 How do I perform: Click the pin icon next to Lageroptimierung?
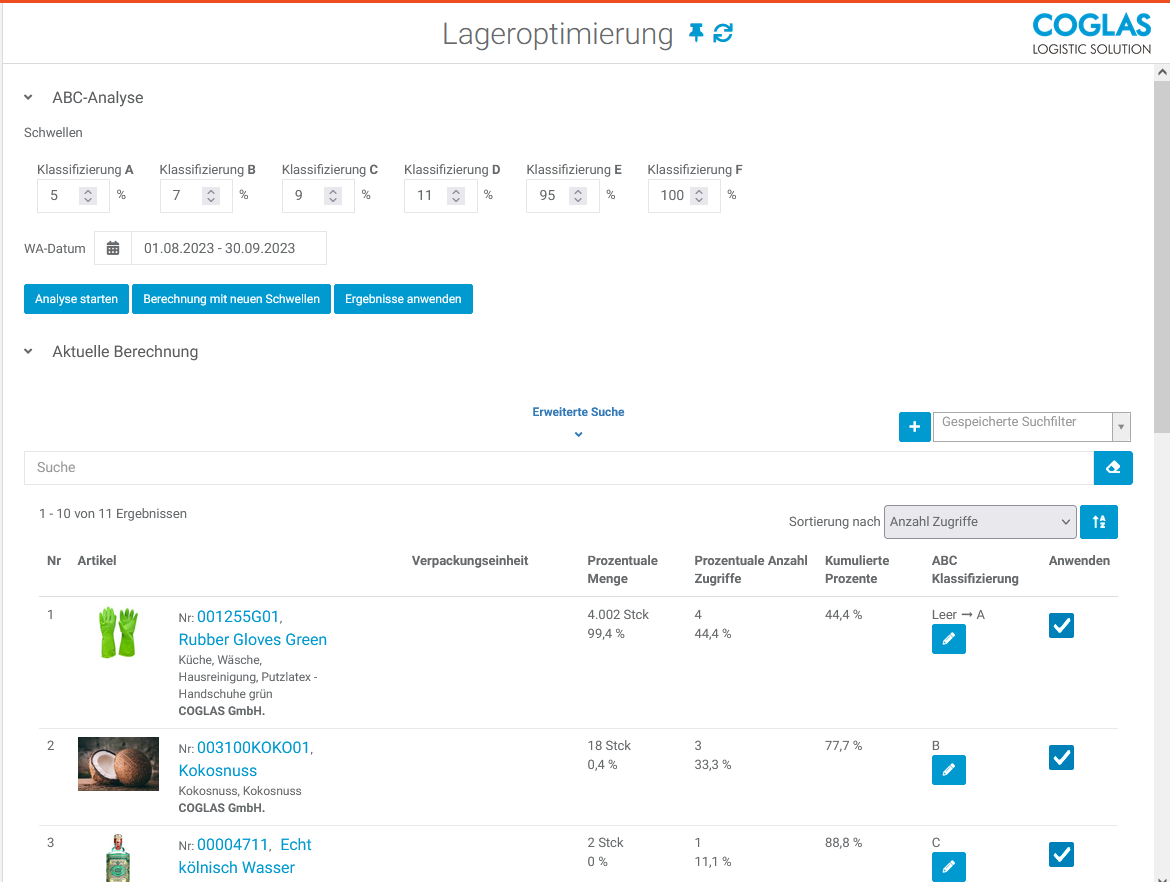(x=697, y=34)
